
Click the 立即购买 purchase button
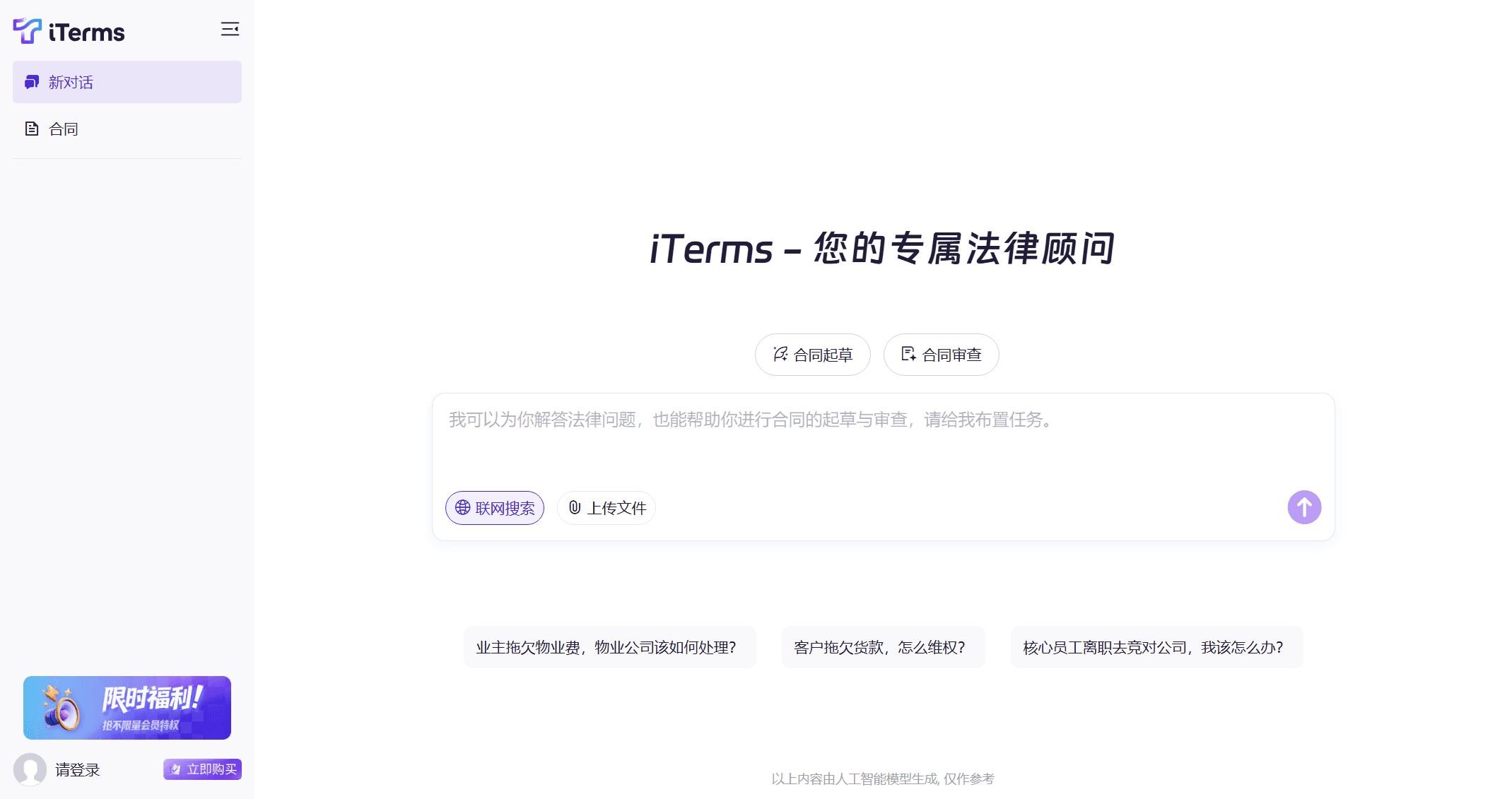pyautogui.click(x=202, y=769)
